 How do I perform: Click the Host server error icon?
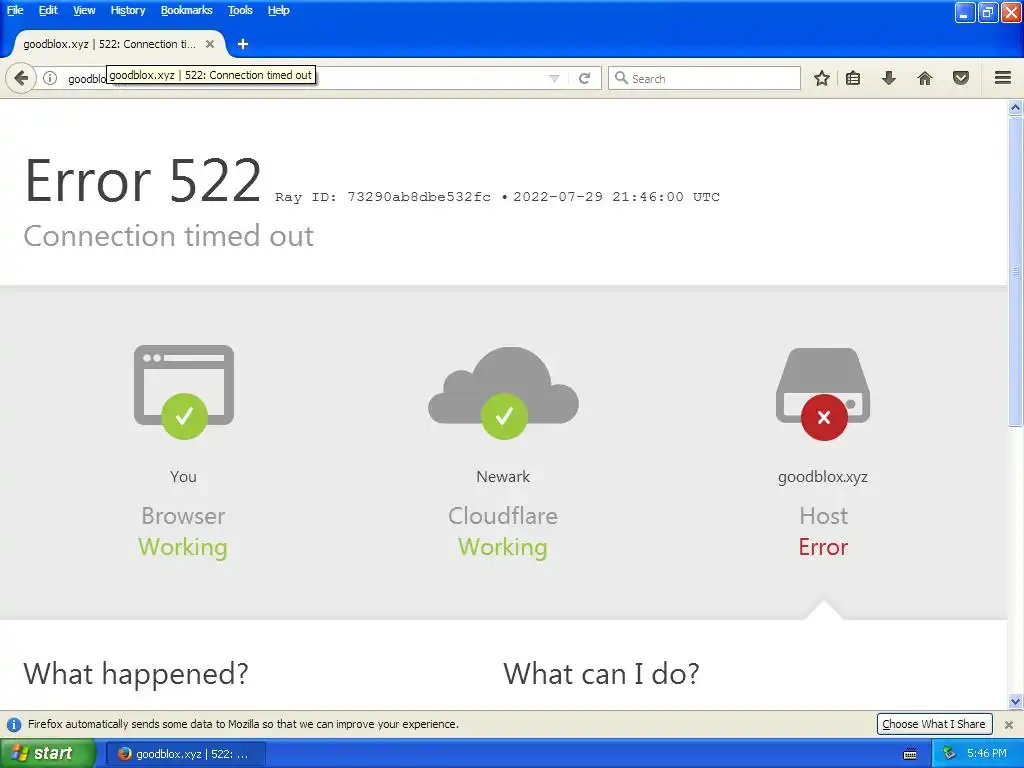tap(823, 393)
